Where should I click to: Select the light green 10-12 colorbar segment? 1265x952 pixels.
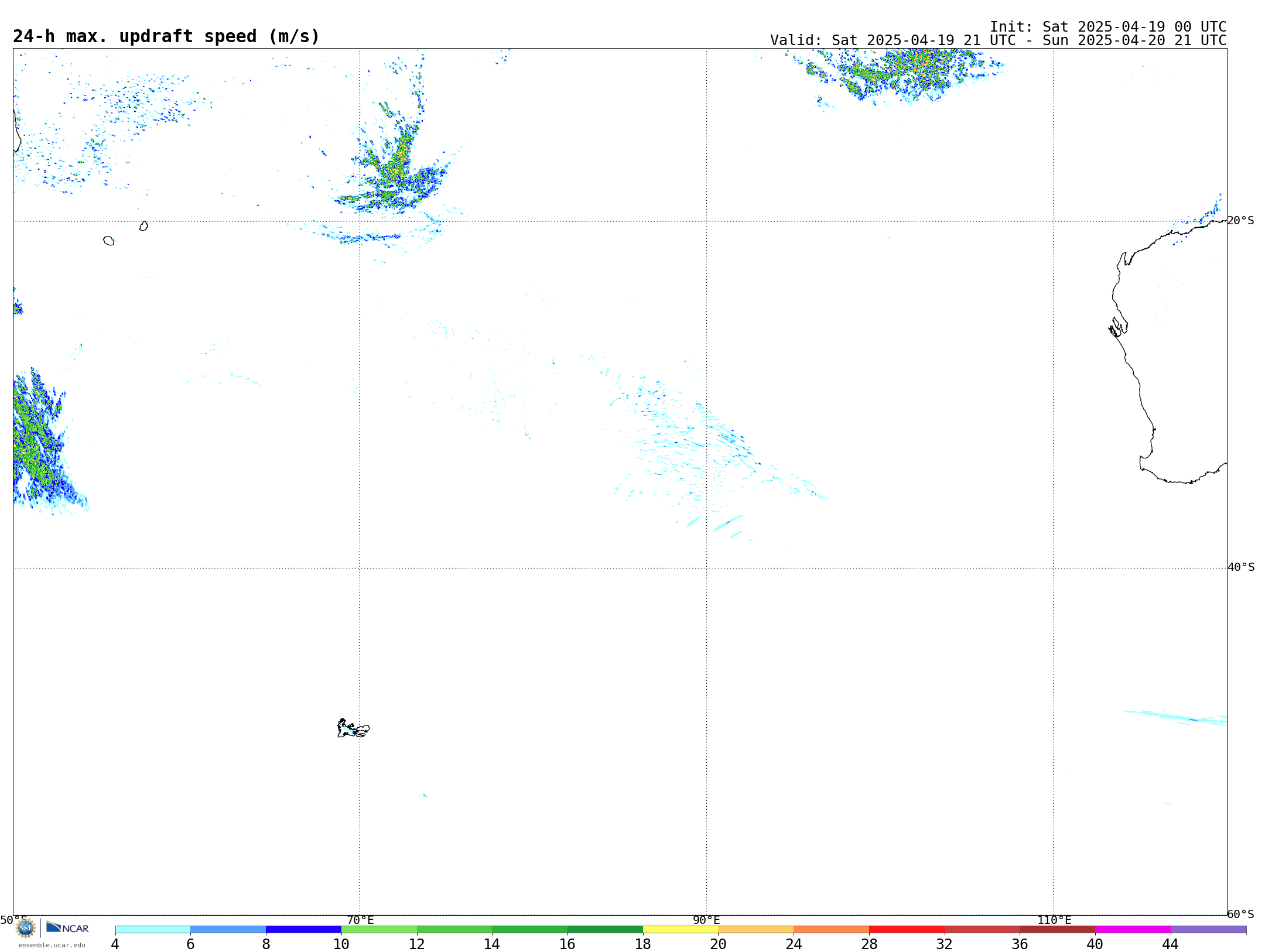tap(379, 929)
